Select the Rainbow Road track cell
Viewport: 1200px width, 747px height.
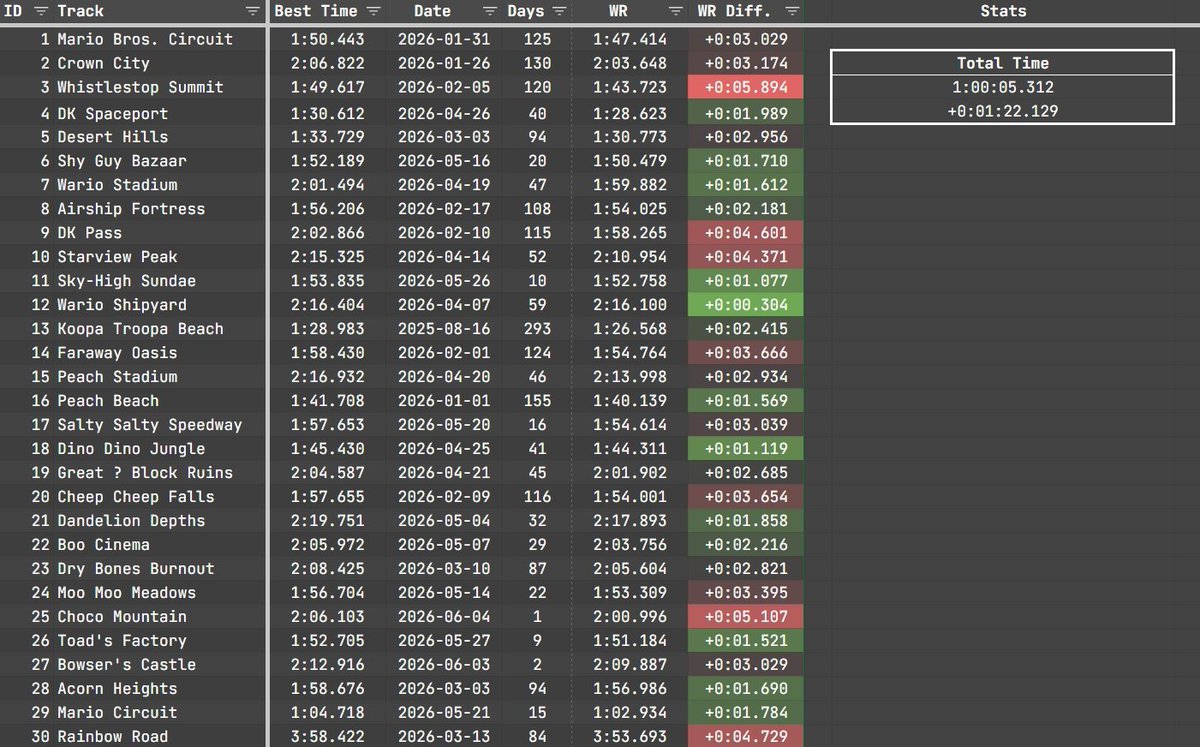(160, 737)
